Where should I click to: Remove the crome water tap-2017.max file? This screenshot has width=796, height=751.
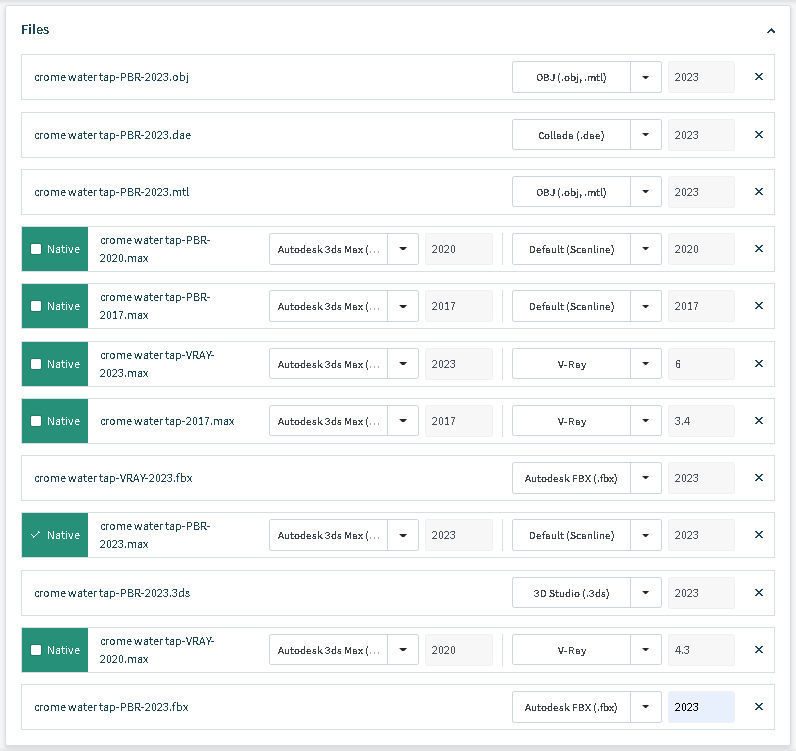click(758, 421)
